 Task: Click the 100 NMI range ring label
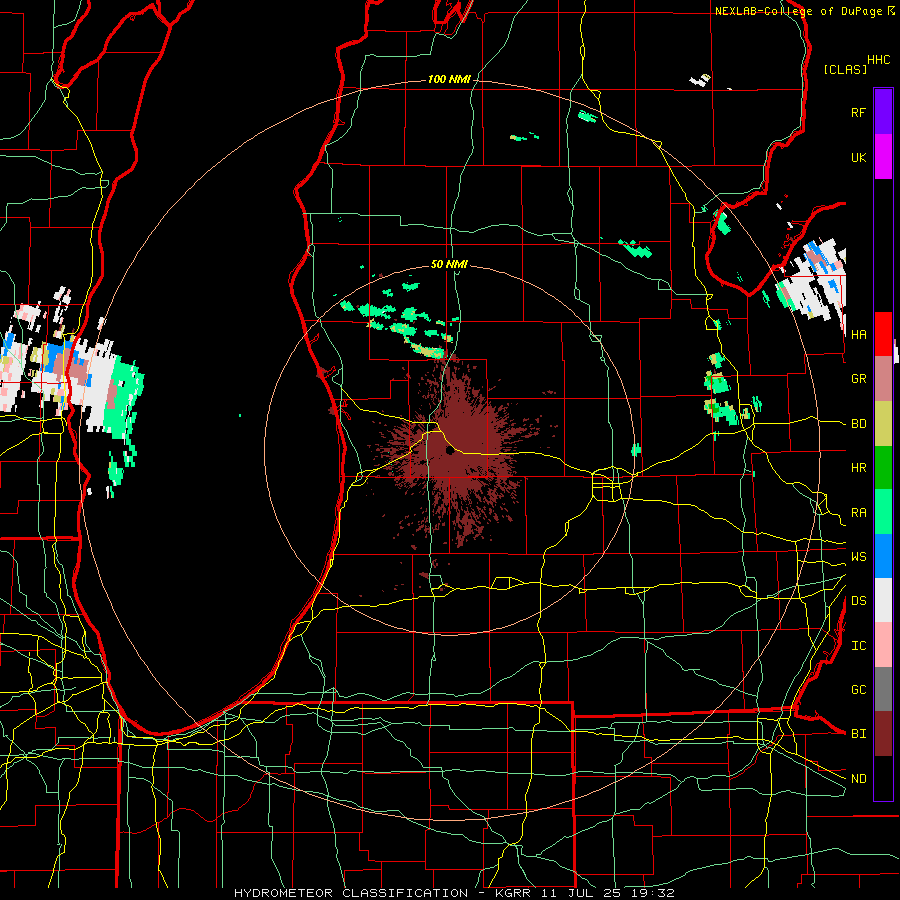[x=449, y=79]
